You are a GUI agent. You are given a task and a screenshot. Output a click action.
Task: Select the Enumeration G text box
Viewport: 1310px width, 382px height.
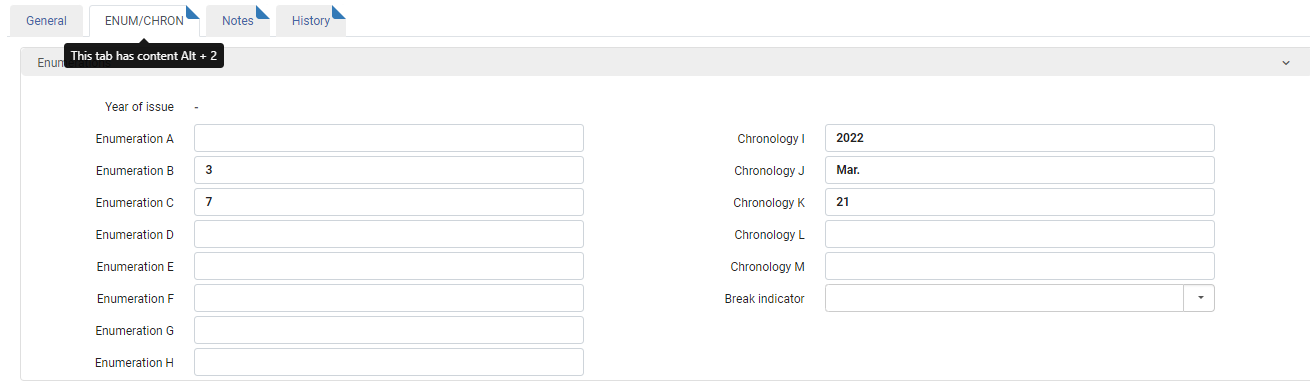point(389,330)
